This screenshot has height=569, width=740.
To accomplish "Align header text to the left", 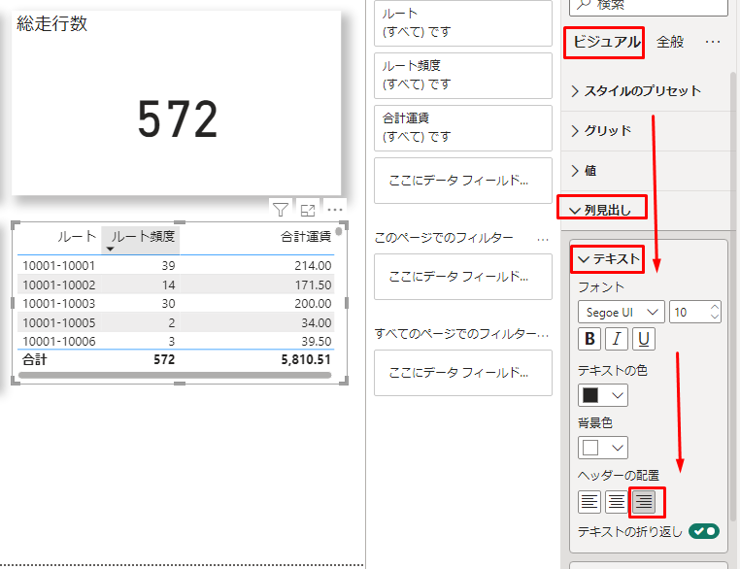I will [590, 501].
